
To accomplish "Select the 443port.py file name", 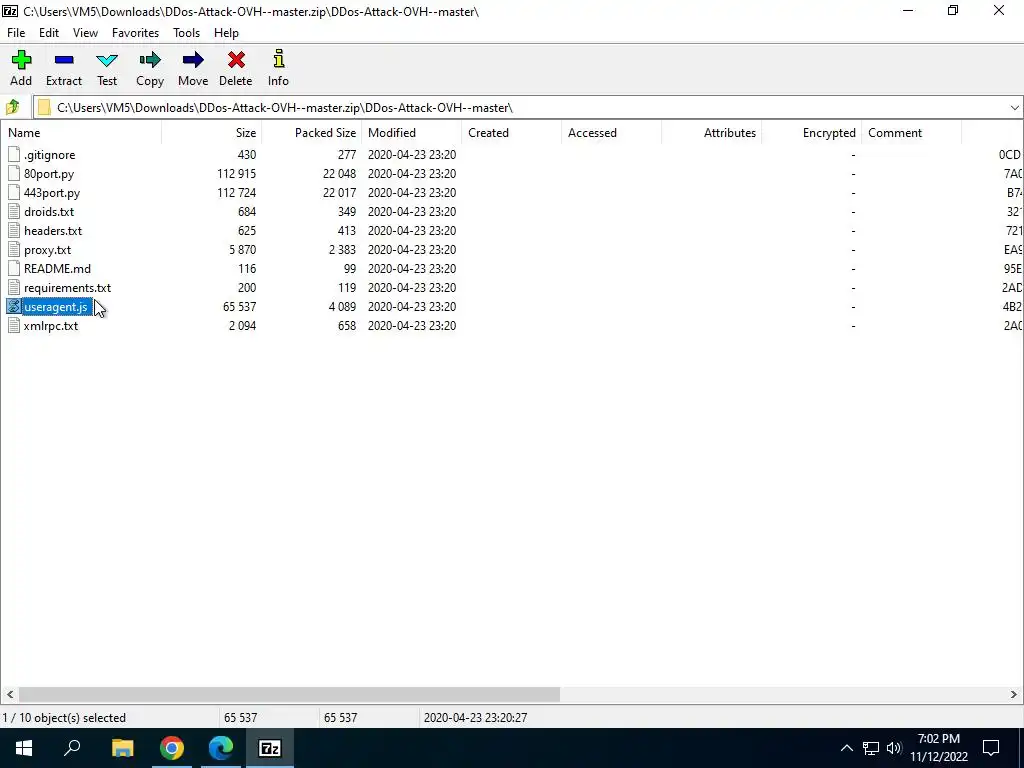I will click(x=52, y=193).
